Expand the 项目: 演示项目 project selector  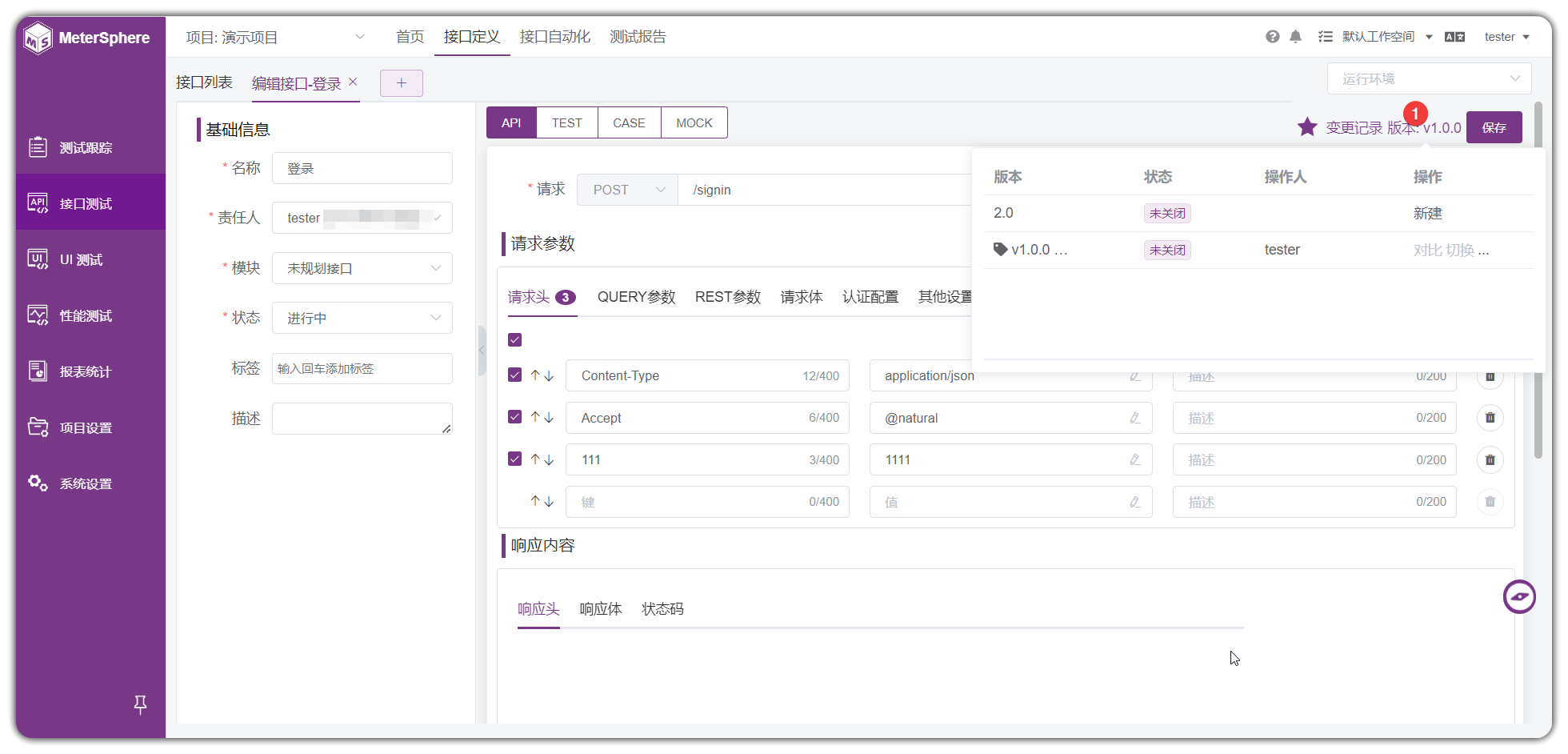pyautogui.click(x=275, y=37)
